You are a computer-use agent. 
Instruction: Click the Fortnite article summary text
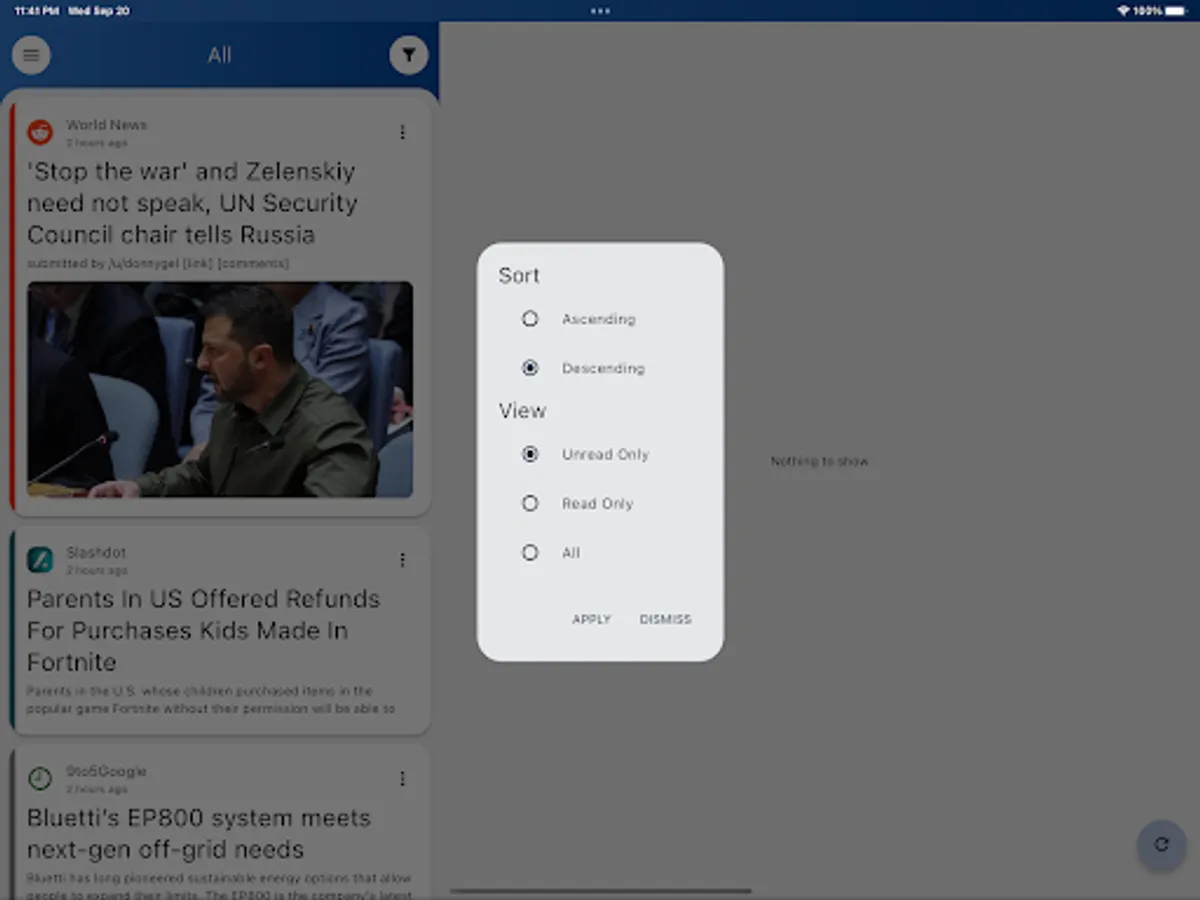point(211,699)
